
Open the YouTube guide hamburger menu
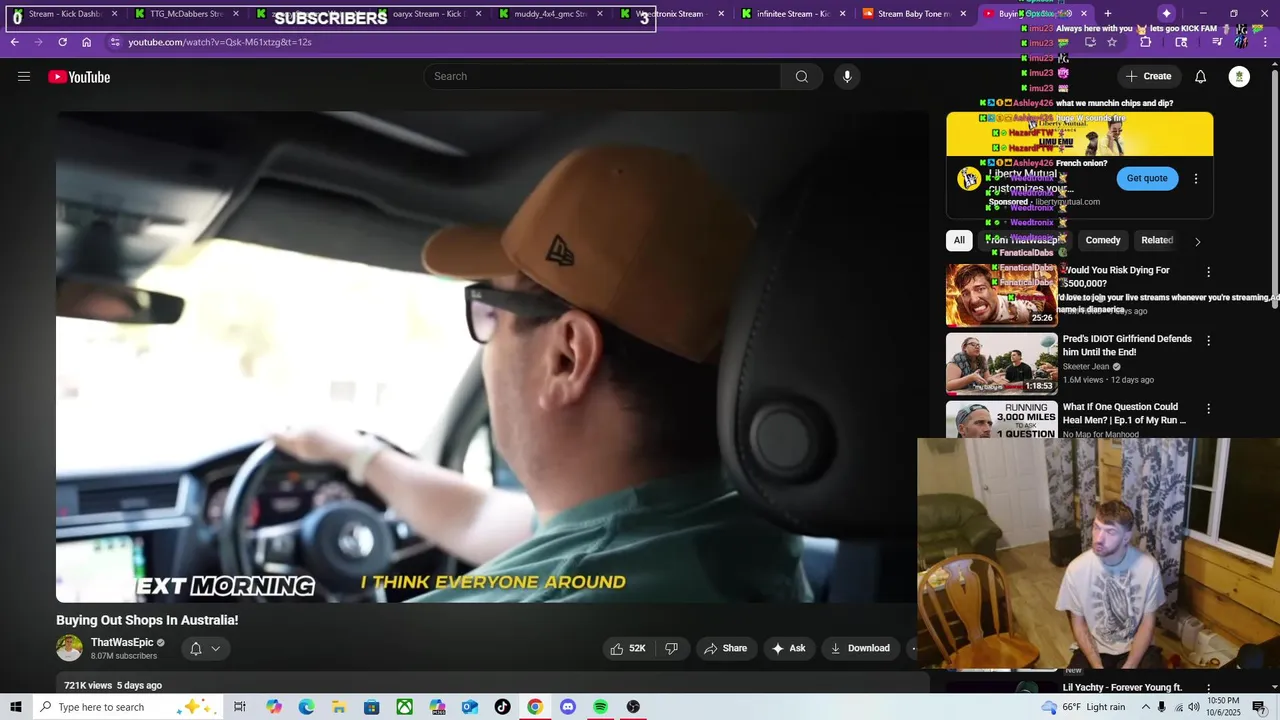(24, 77)
